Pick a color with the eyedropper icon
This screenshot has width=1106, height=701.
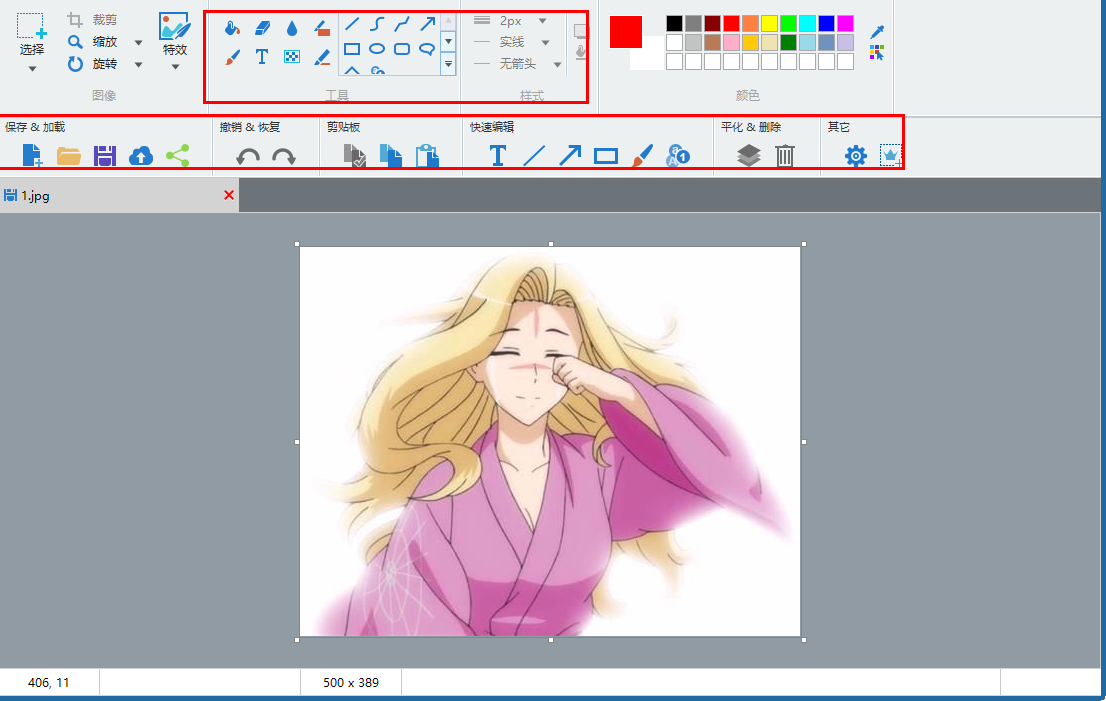point(877,32)
